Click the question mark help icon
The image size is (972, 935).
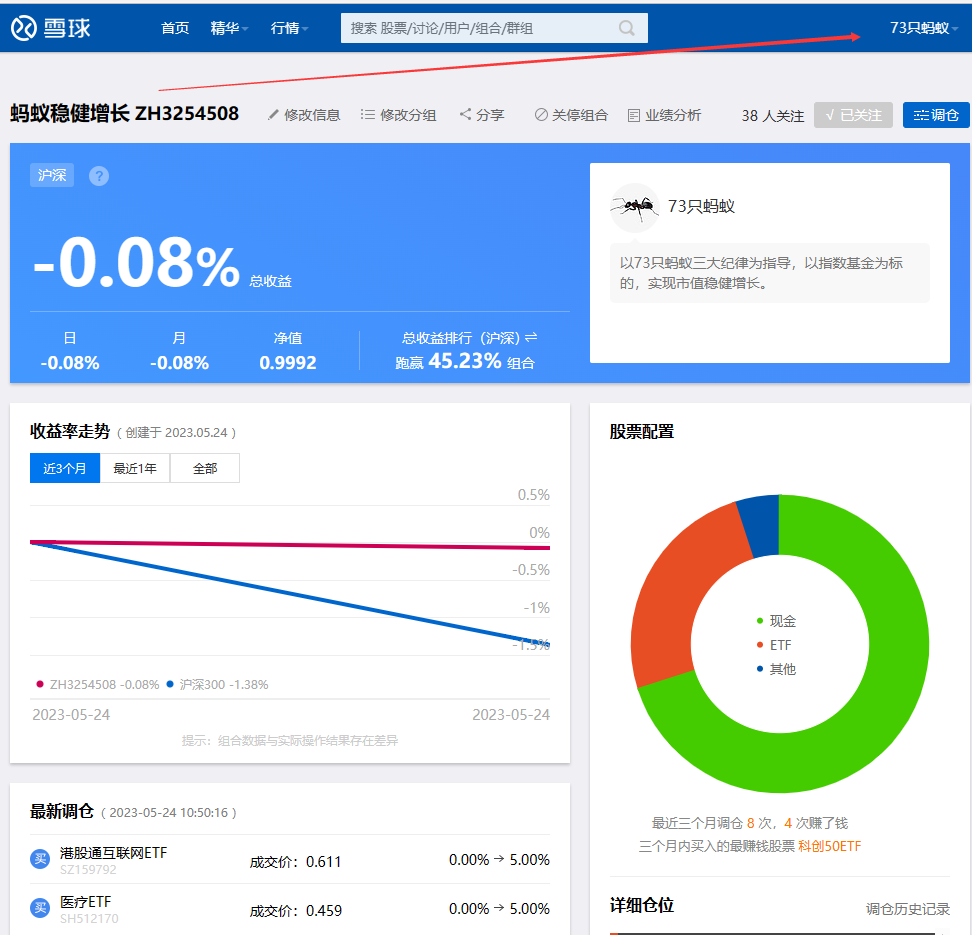[99, 176]
